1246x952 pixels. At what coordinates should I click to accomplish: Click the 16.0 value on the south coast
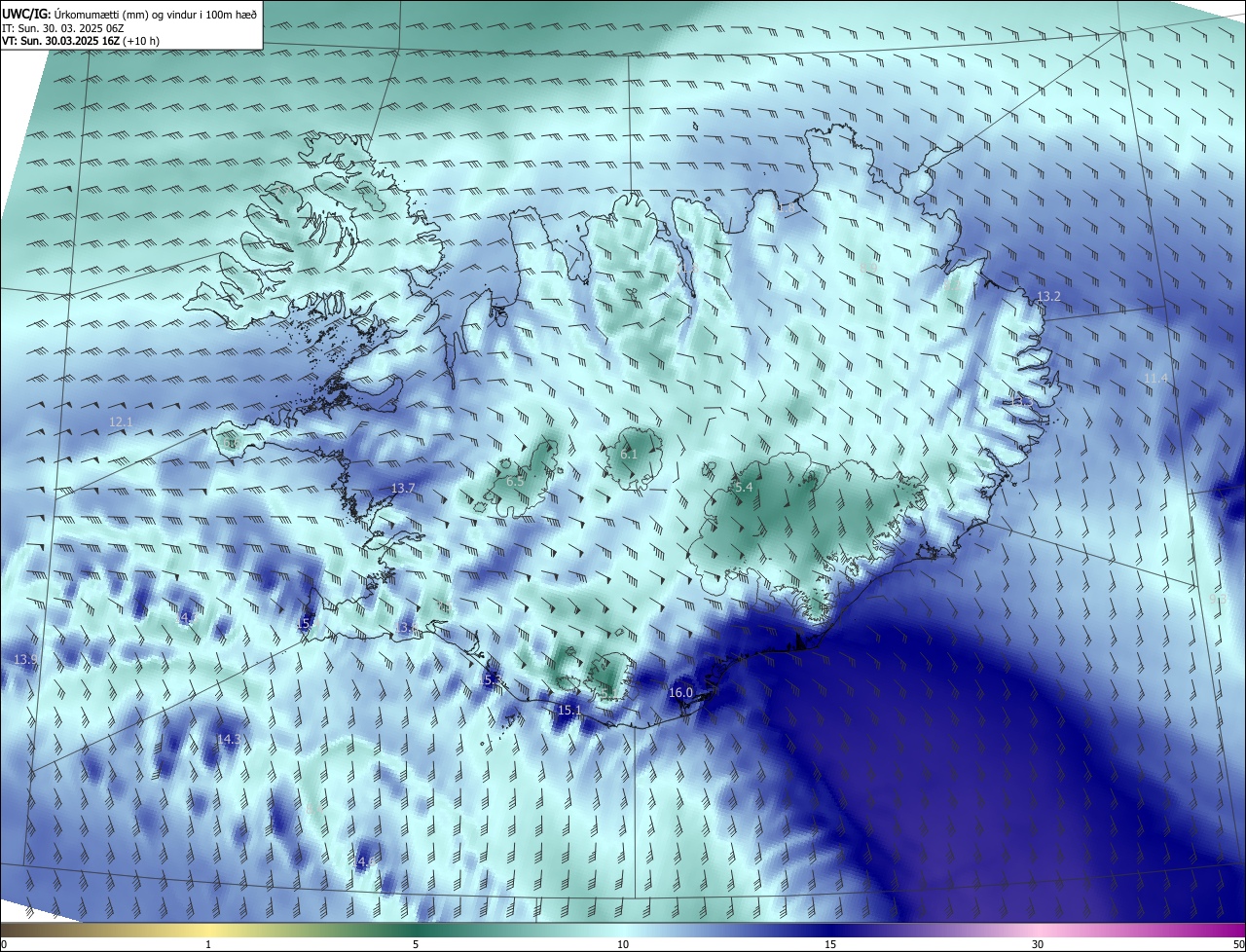[x=680, y=693]
